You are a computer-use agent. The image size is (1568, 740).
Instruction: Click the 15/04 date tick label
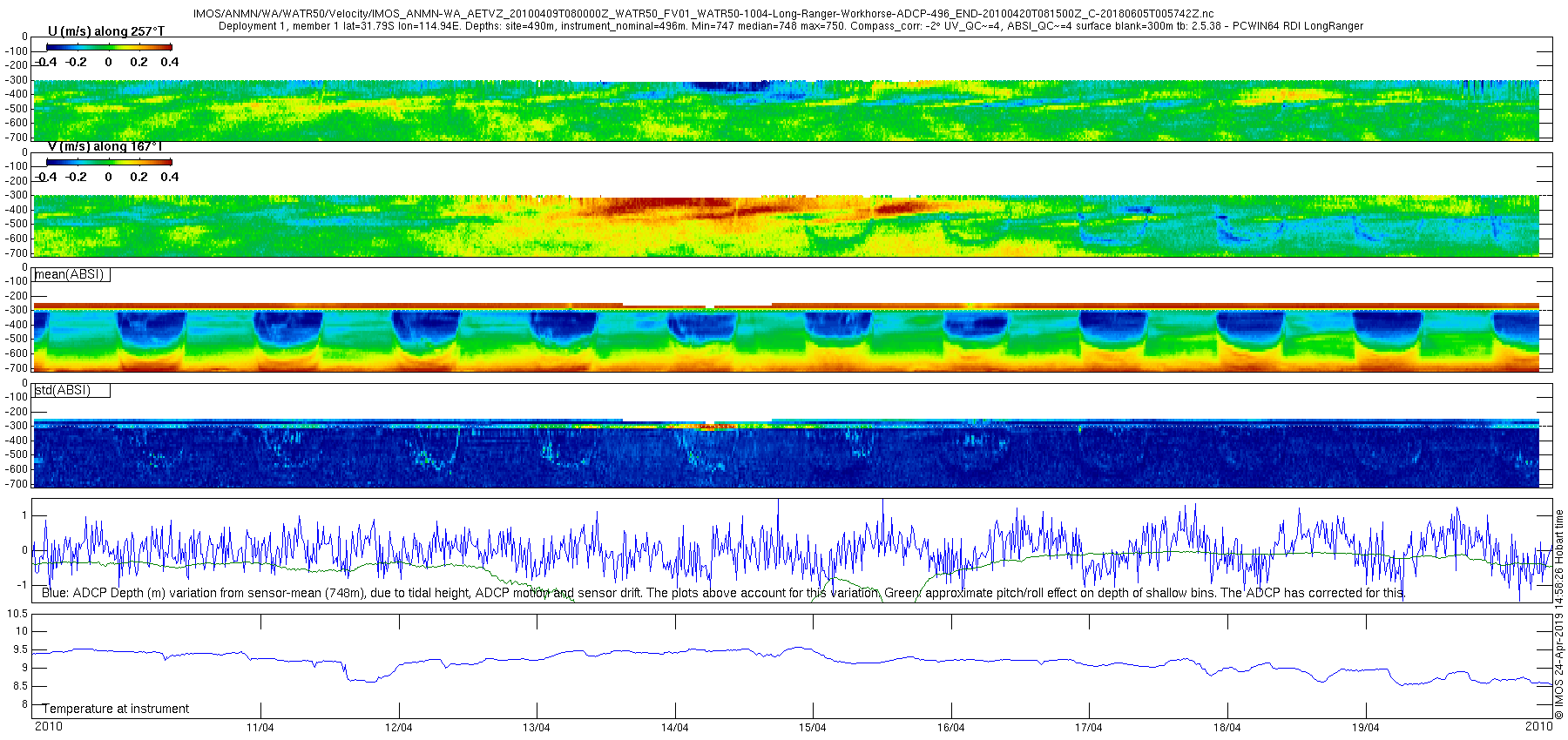coord(812,728)
